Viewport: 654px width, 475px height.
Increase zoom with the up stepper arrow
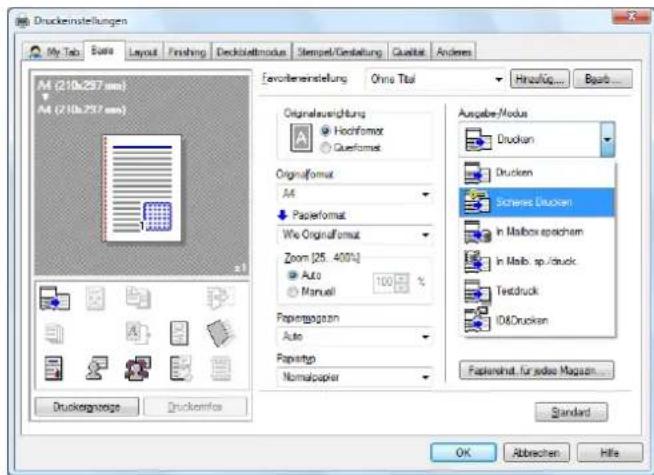coord(402,278)
